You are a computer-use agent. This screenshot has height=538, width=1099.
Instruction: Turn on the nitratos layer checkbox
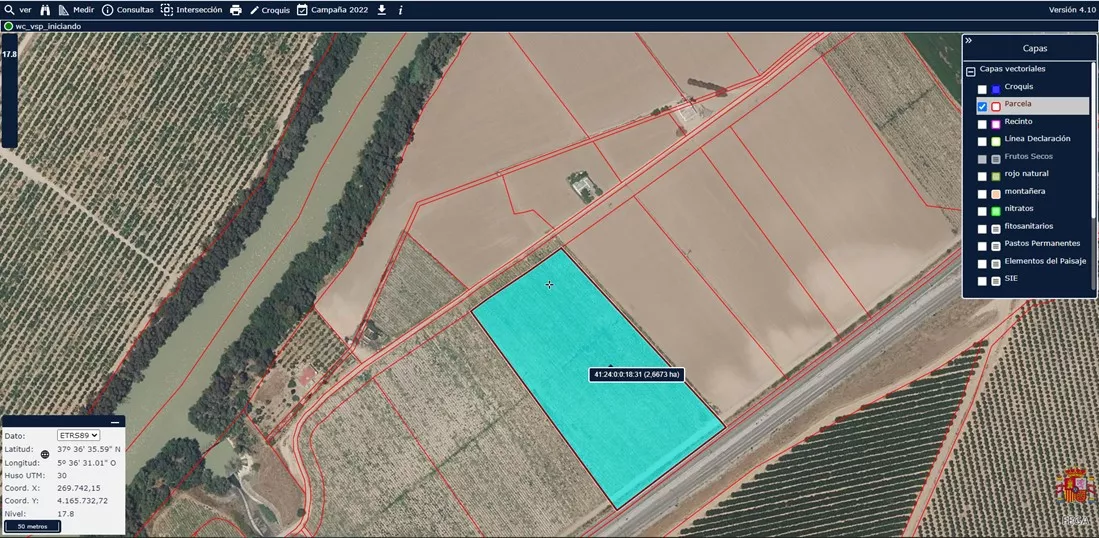(982, 211)
